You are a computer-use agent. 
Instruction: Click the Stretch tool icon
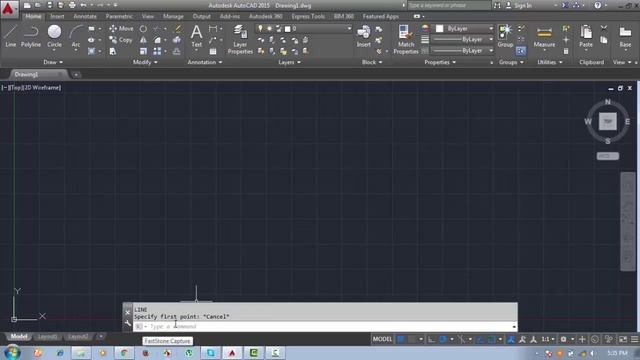point(113,51)
